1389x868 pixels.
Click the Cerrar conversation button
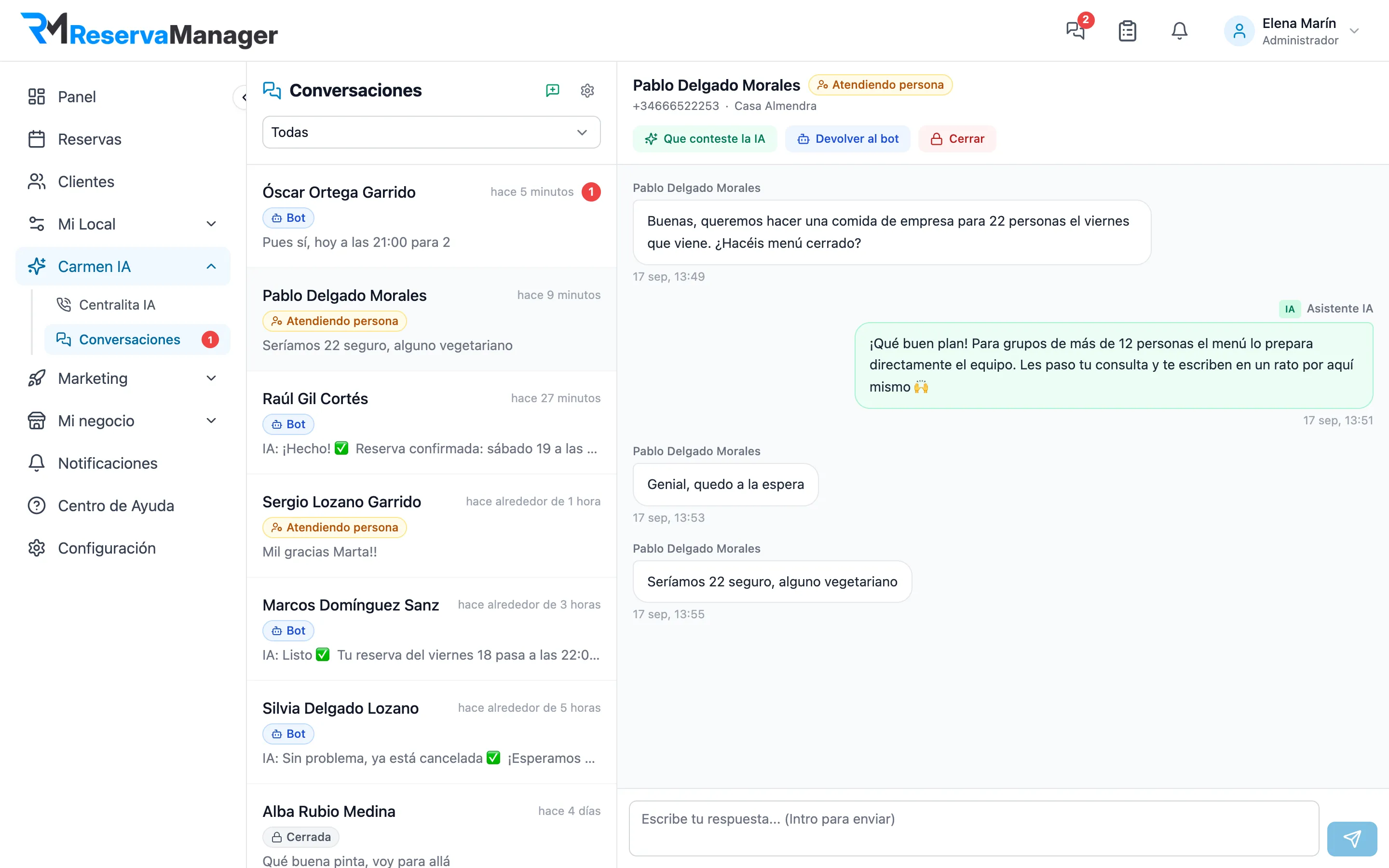pos(957,138)
